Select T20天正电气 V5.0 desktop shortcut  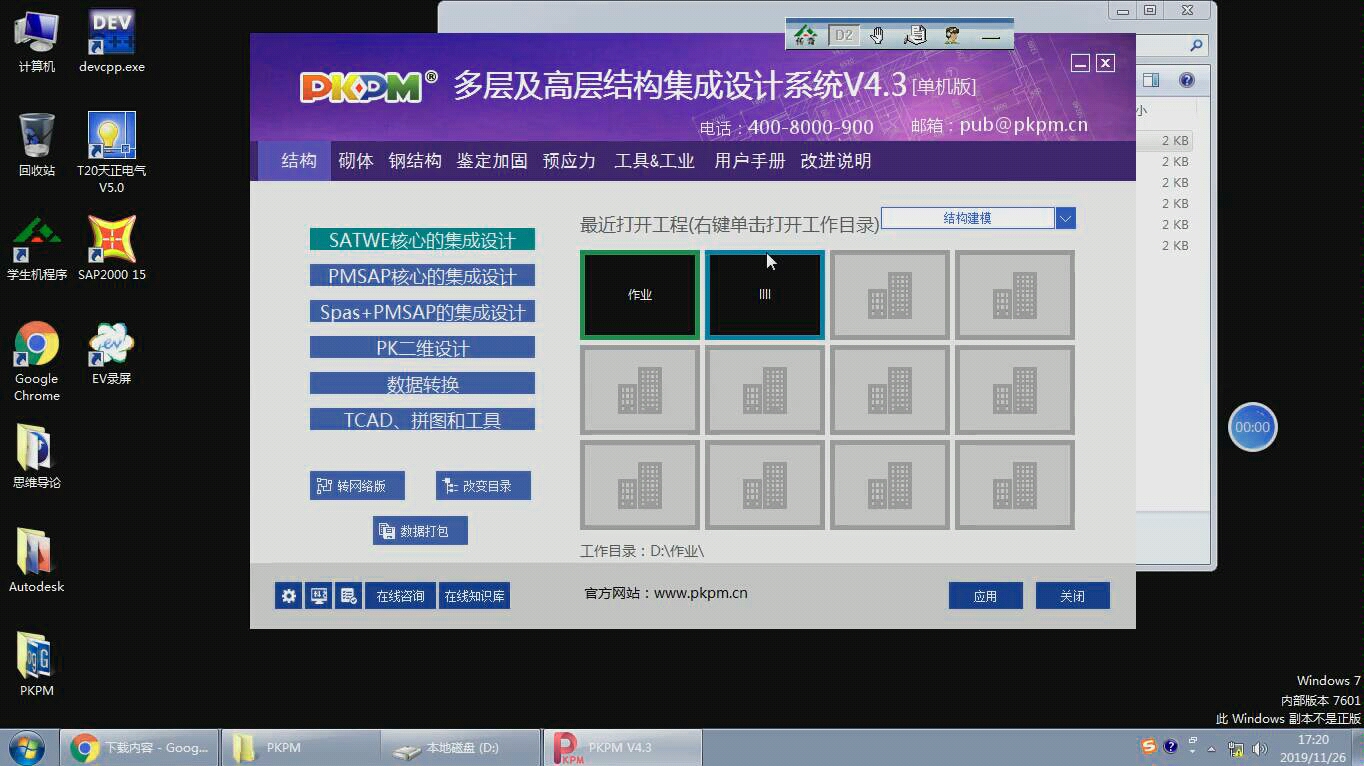tap(112, 152)
